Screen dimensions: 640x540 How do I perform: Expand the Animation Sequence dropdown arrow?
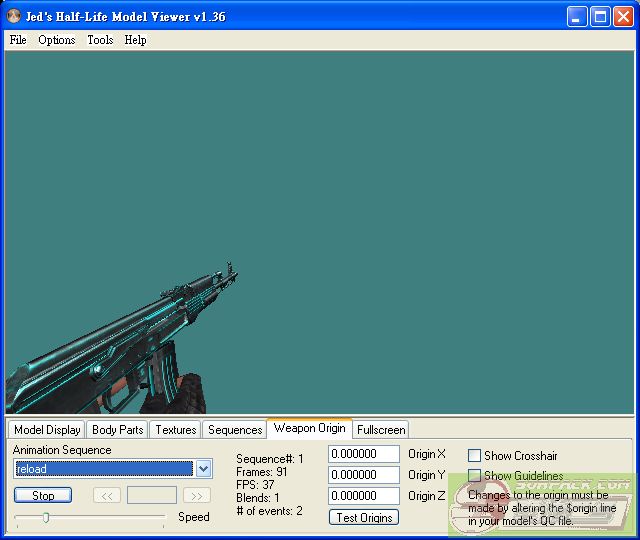[203, 469]
